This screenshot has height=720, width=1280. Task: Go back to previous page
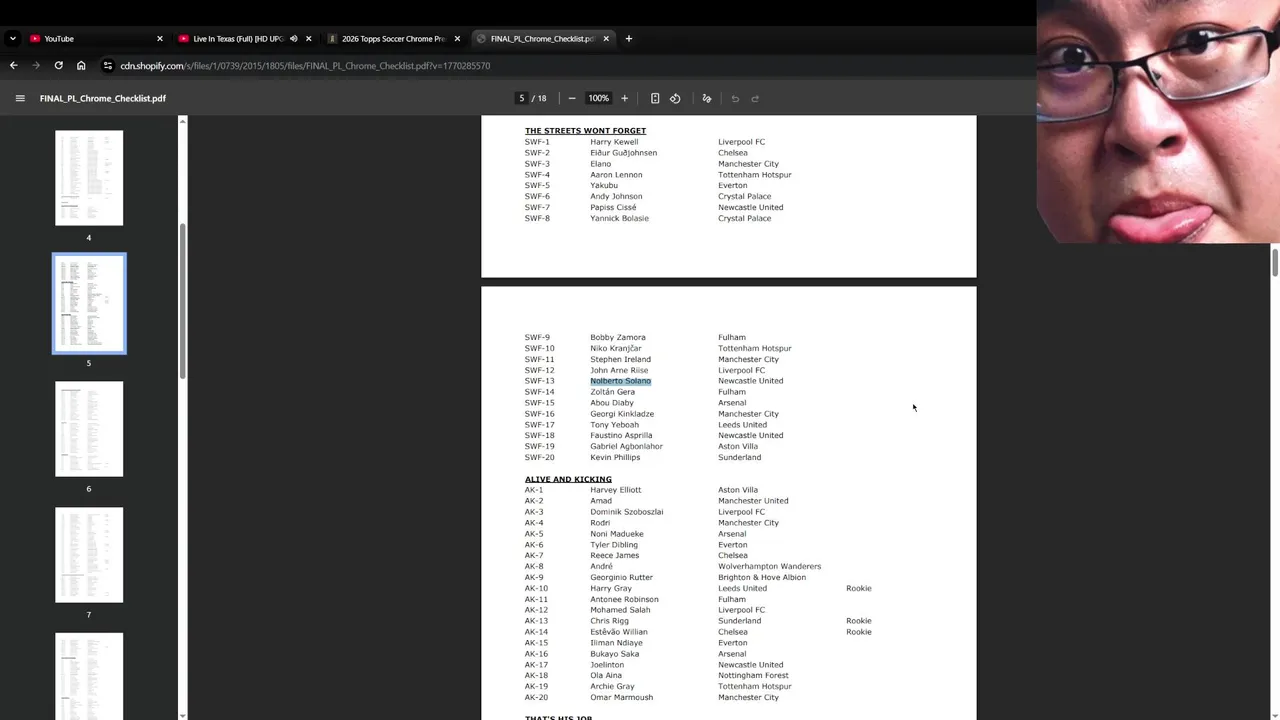(13, 66)
